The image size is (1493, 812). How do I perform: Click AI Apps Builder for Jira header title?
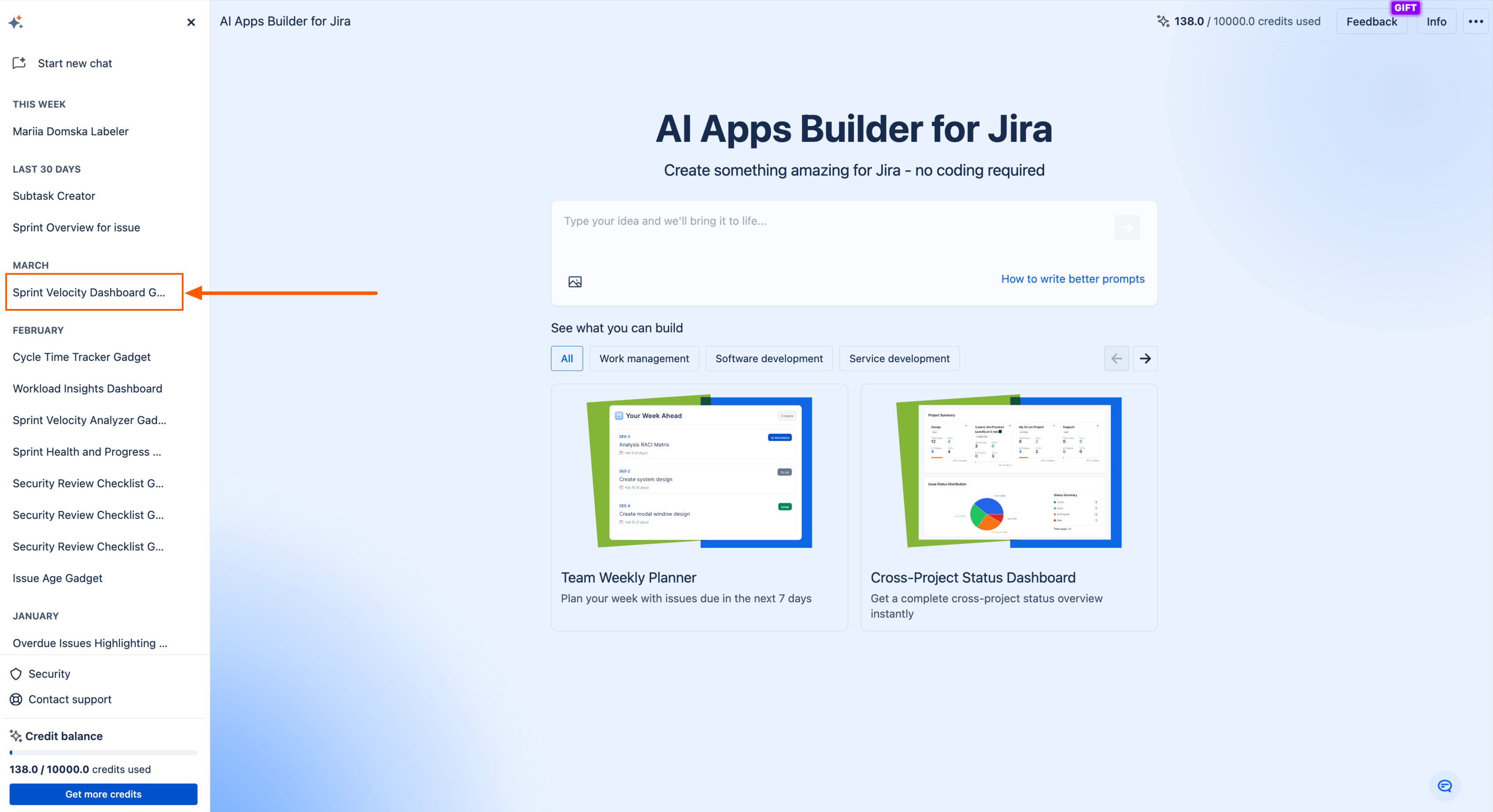[285, 22]
